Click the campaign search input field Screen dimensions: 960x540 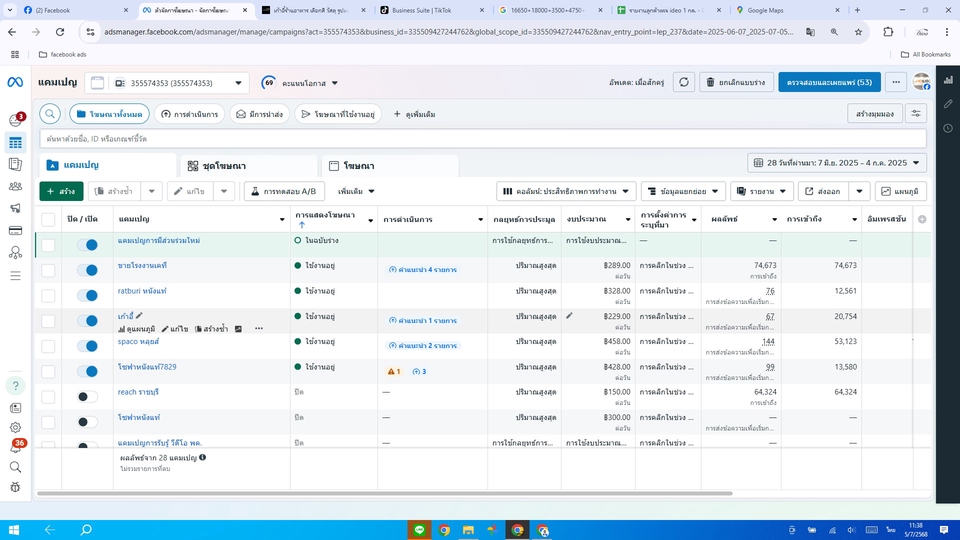tap(482, 139)
